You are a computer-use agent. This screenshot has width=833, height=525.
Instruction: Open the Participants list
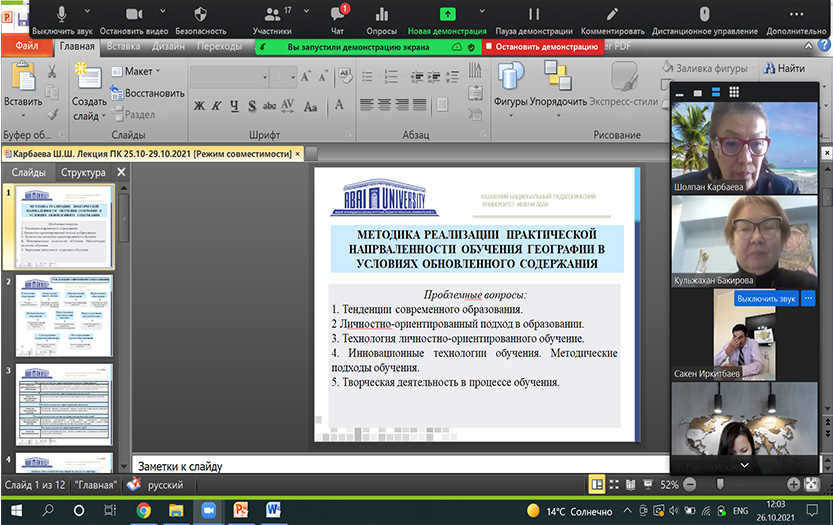[271, 14]
